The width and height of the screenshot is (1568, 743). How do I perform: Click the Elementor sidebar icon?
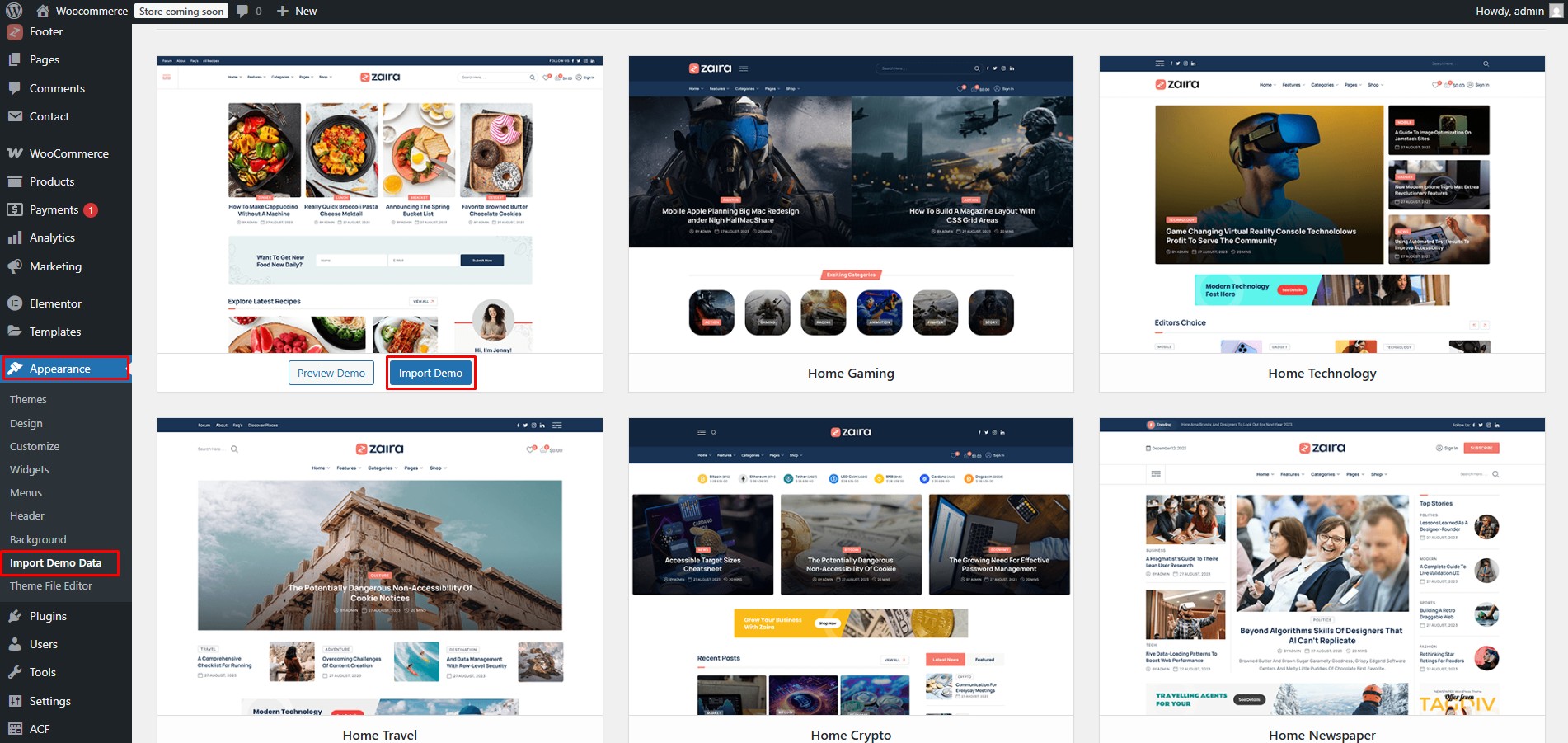tap(14, 303)
